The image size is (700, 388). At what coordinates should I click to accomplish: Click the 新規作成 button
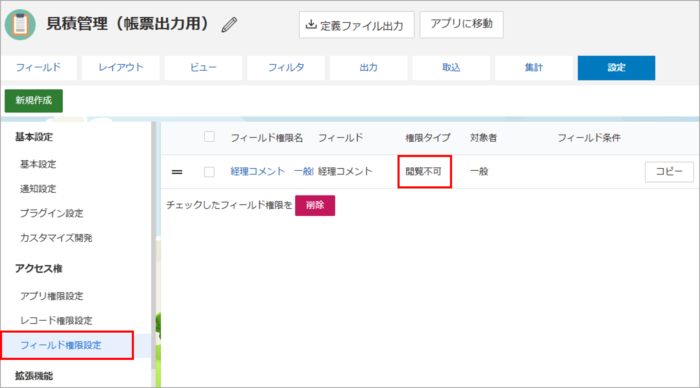pos(34,100)
